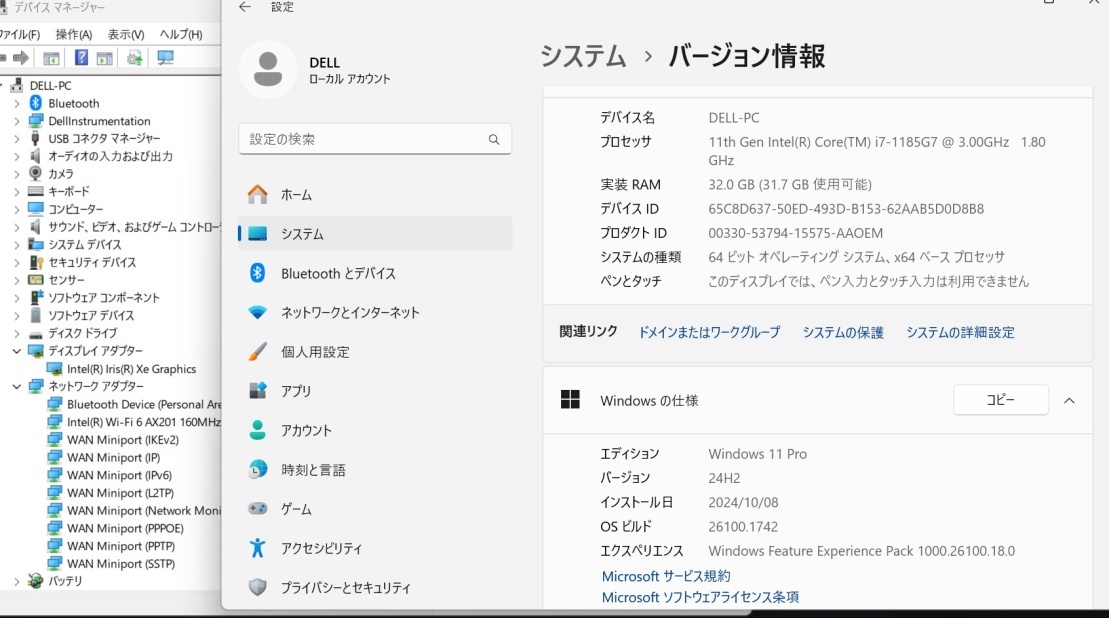Click the magnifier icon in Settings search box
1109x618 pixels.
[494, 139]
